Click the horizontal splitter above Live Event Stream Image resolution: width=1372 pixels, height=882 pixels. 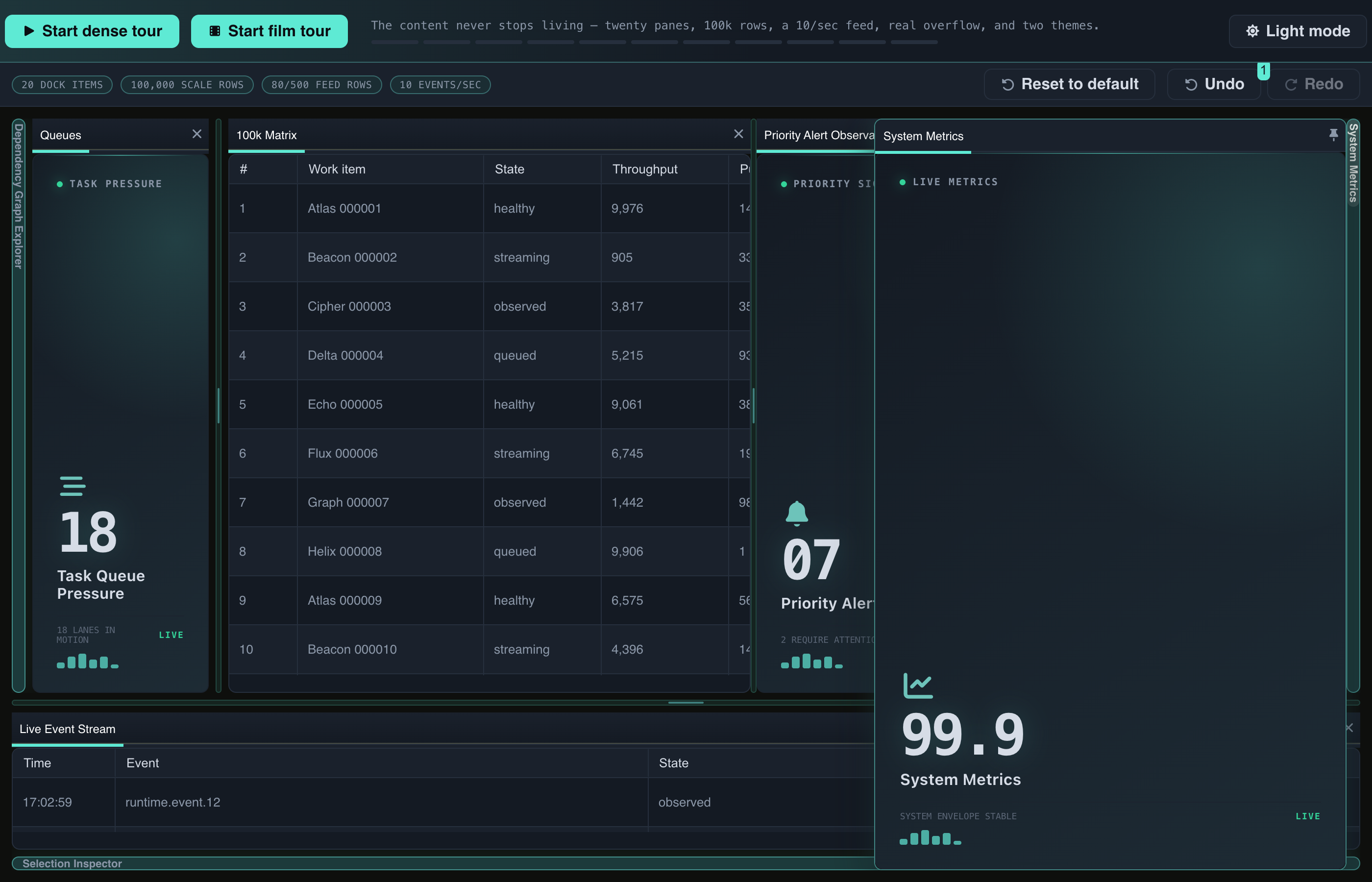tap(686, 702)
